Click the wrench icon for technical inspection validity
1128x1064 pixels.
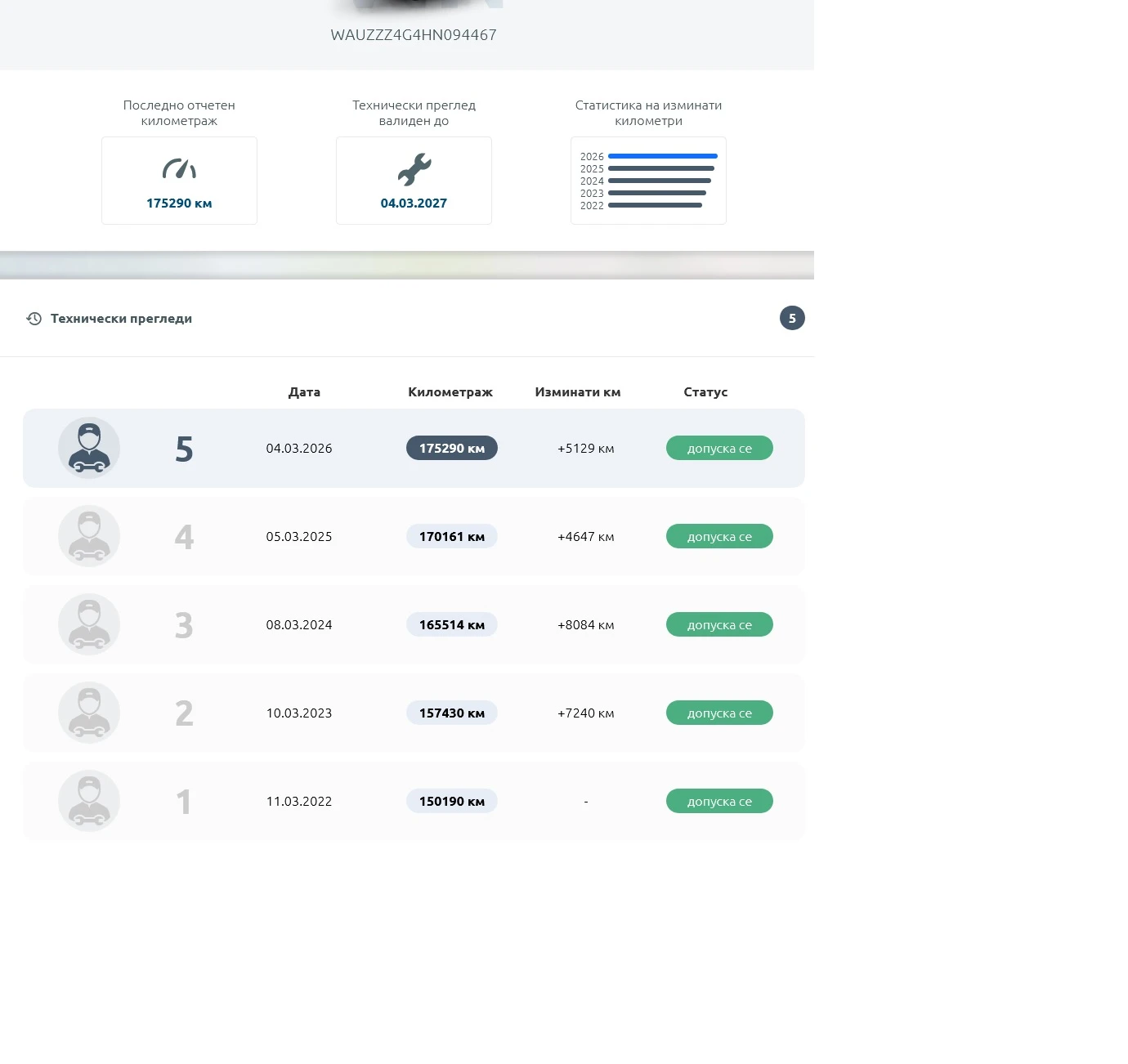[414, 169]
